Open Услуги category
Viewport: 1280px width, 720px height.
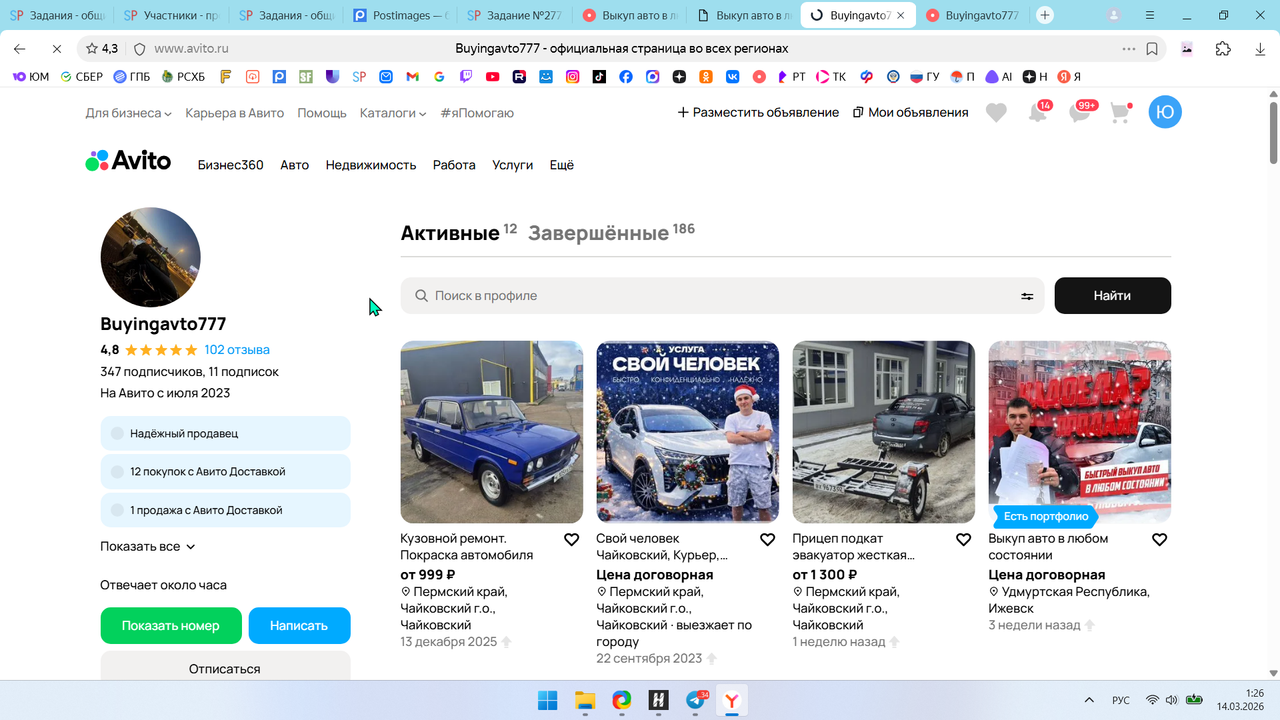(513, 165)
